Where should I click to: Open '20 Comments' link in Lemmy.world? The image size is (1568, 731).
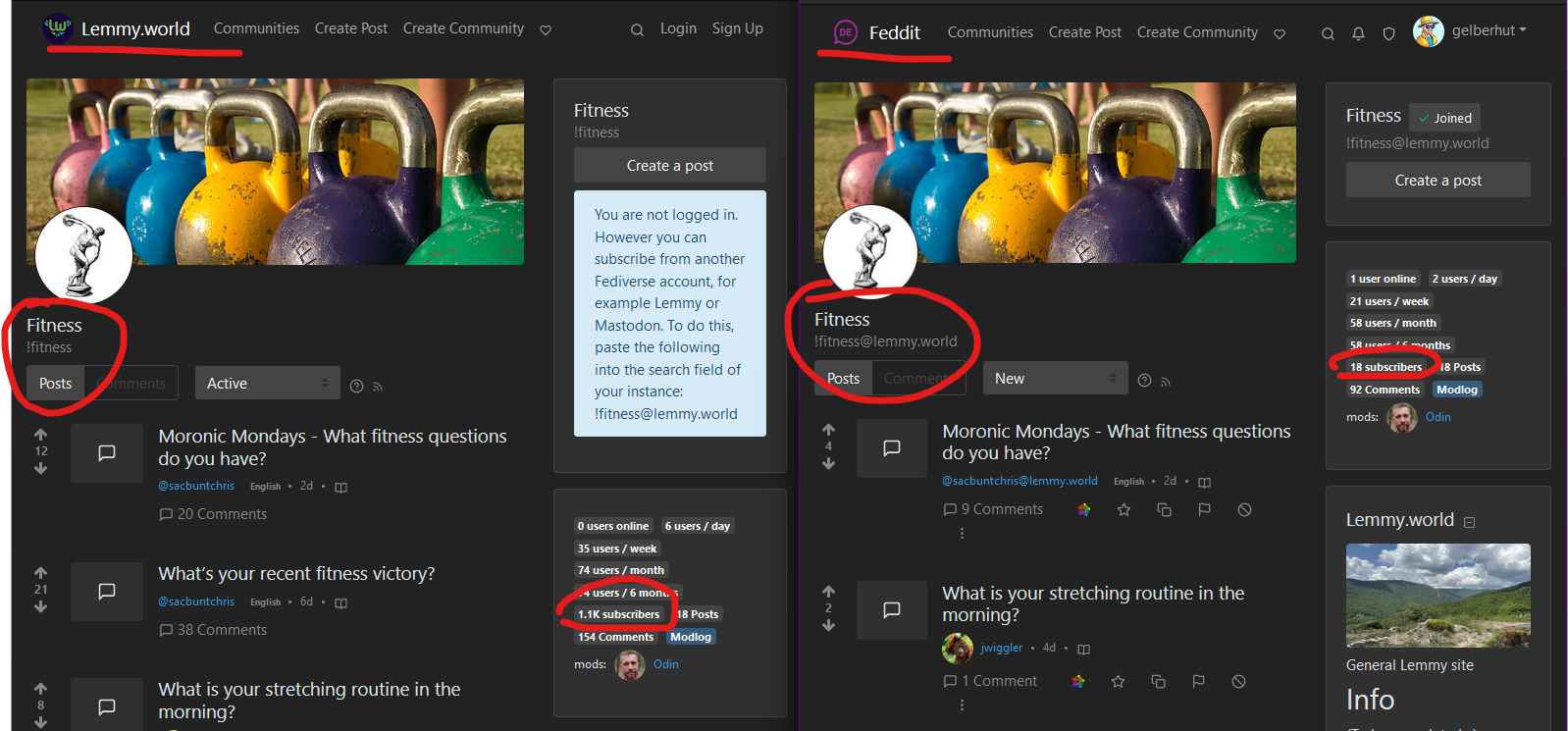[x=213, y=514]
